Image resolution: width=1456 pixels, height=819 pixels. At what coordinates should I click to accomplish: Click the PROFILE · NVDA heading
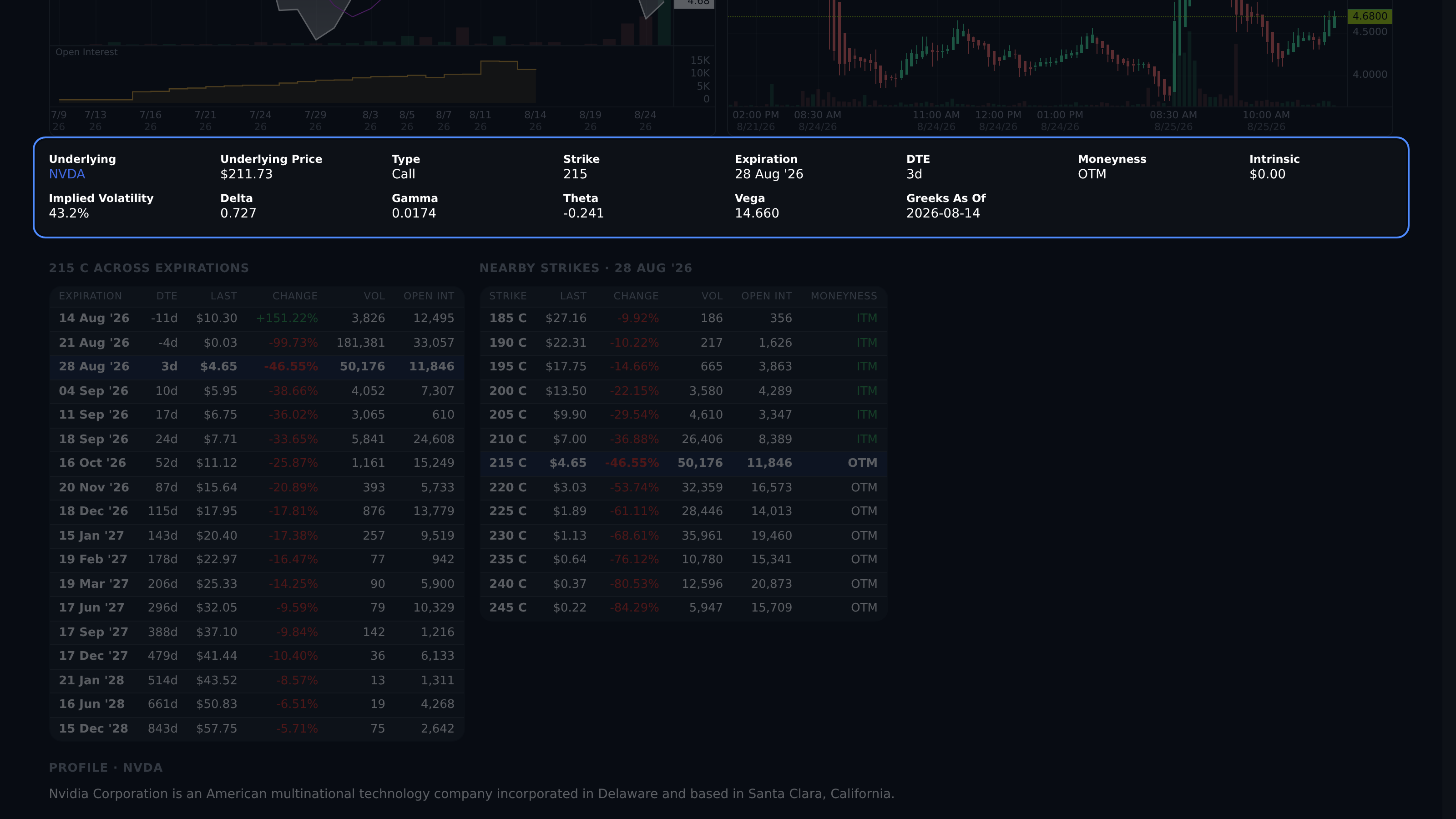[106, 768]
